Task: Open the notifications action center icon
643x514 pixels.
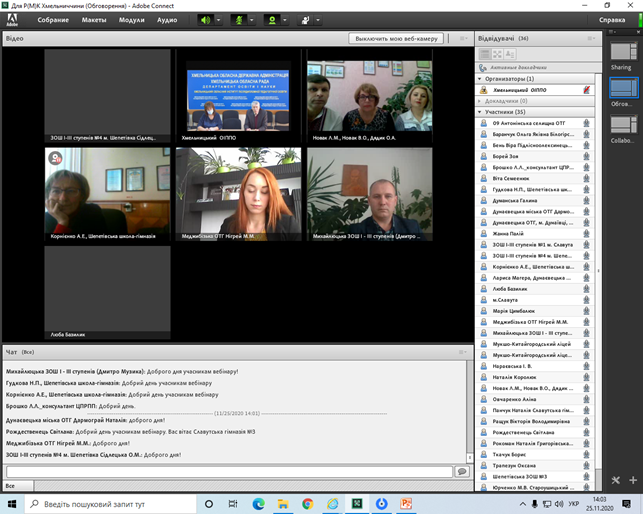Action: tap(626, 504)
